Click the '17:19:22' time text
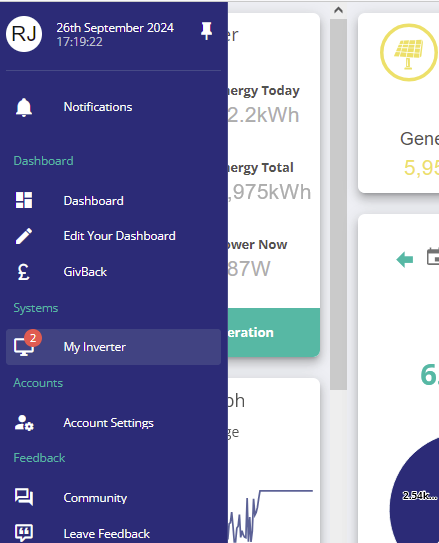 pyautogui.click(x=79, y=42)
